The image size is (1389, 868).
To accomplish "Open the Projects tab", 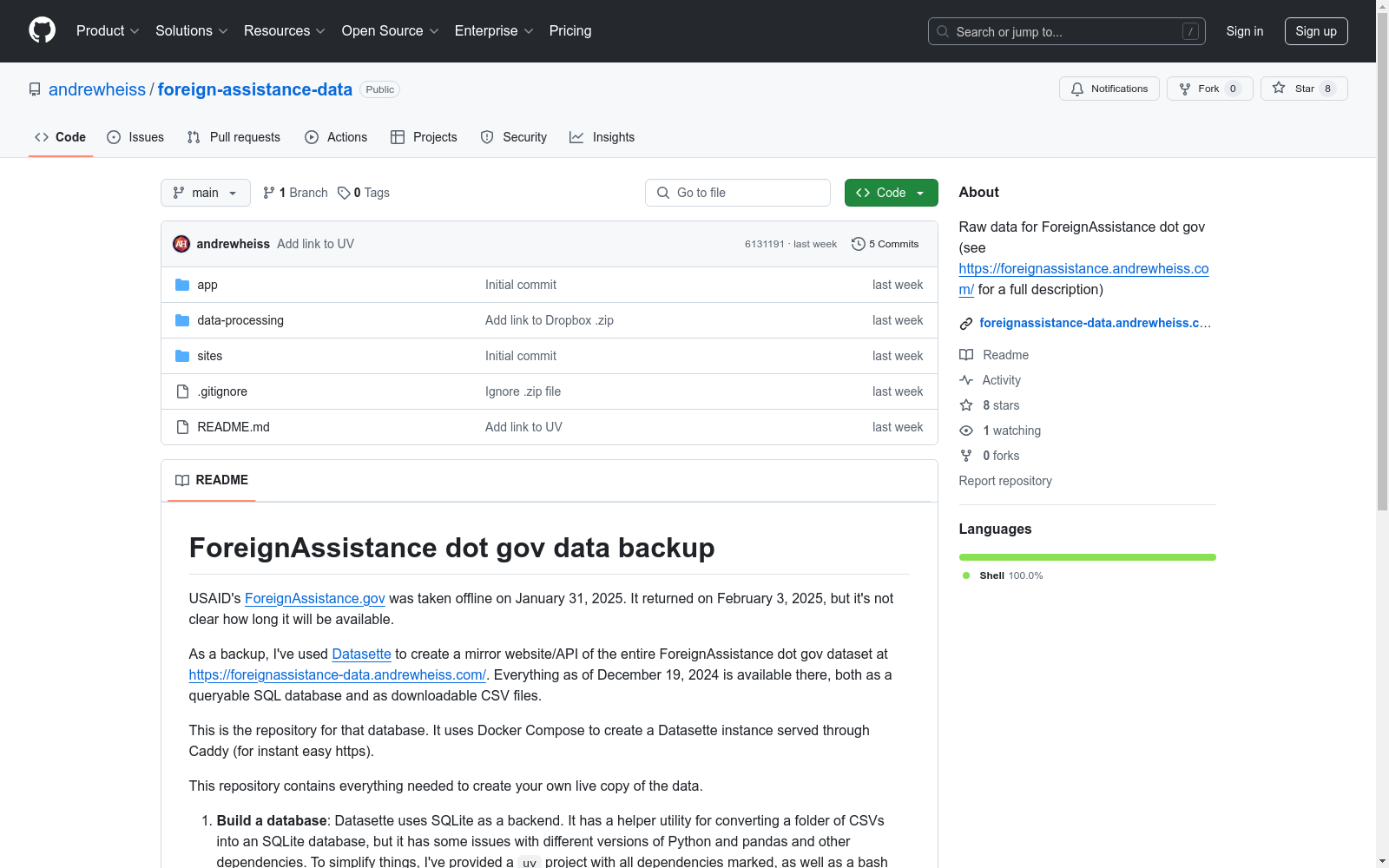I will tap(424, 137).
